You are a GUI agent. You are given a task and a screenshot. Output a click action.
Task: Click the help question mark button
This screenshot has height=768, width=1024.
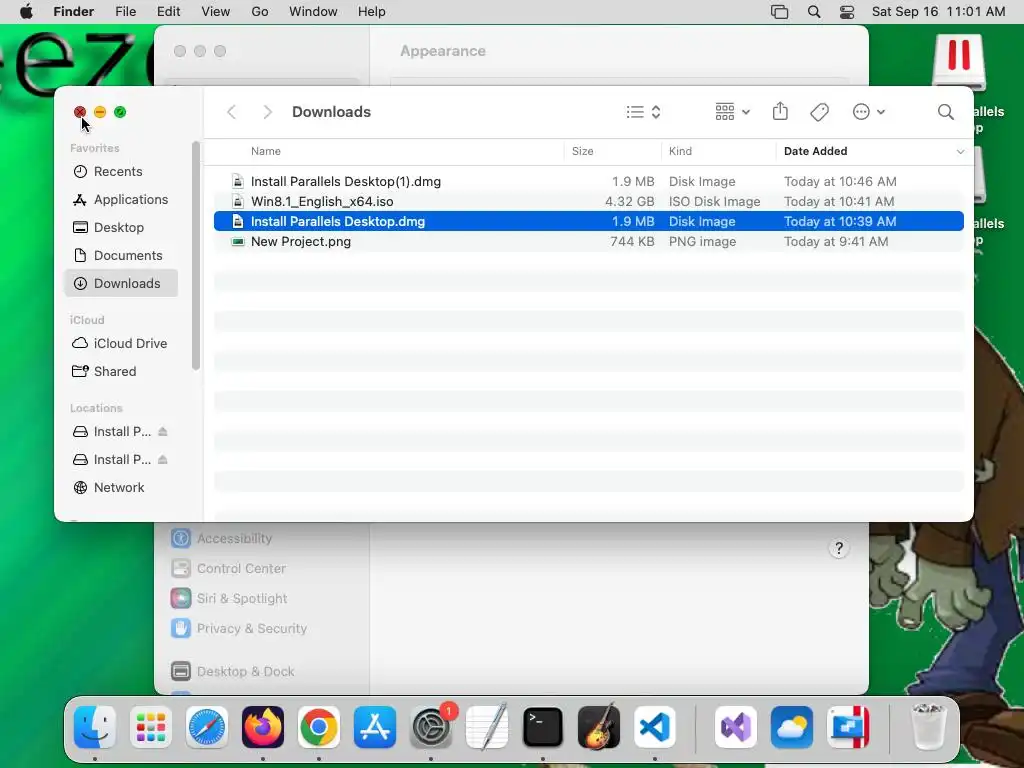pyautogui.click(x=839, y=548)
